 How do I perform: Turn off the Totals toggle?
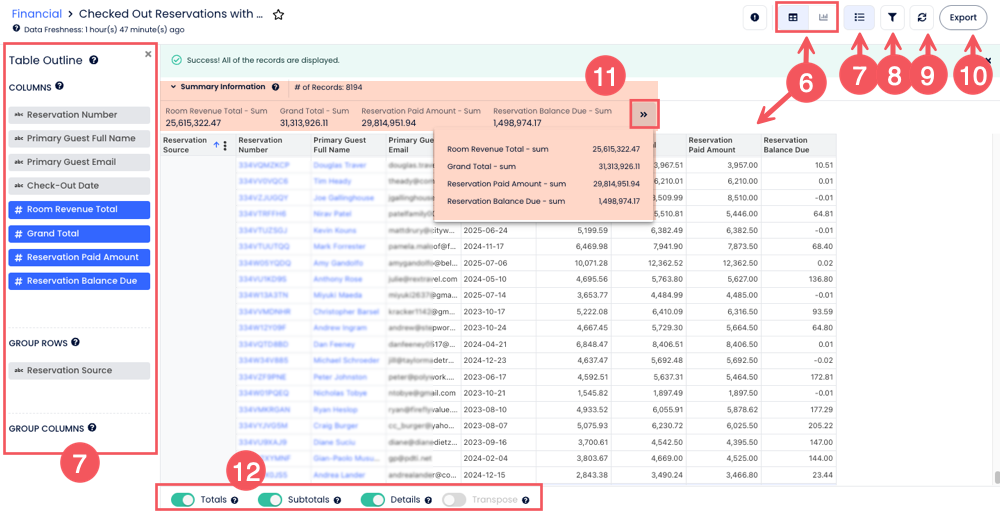point(183,499)
